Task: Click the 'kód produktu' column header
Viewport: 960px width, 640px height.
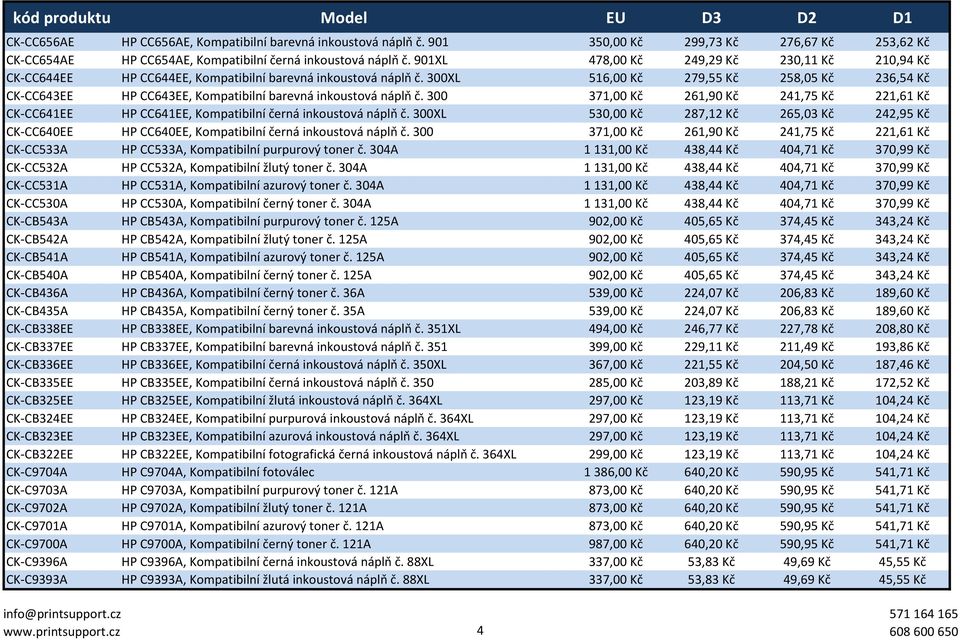Action: [62, 18]
